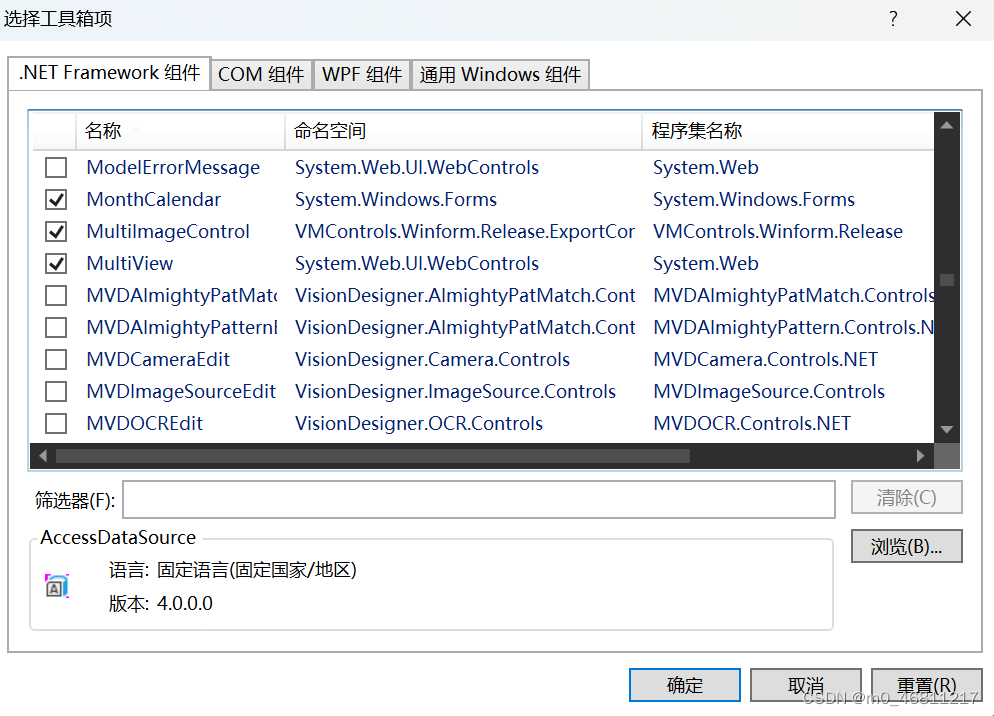Sort components by the 名称 column header
The width and height of the screenshot is (994, 716).
click(180, 129)
